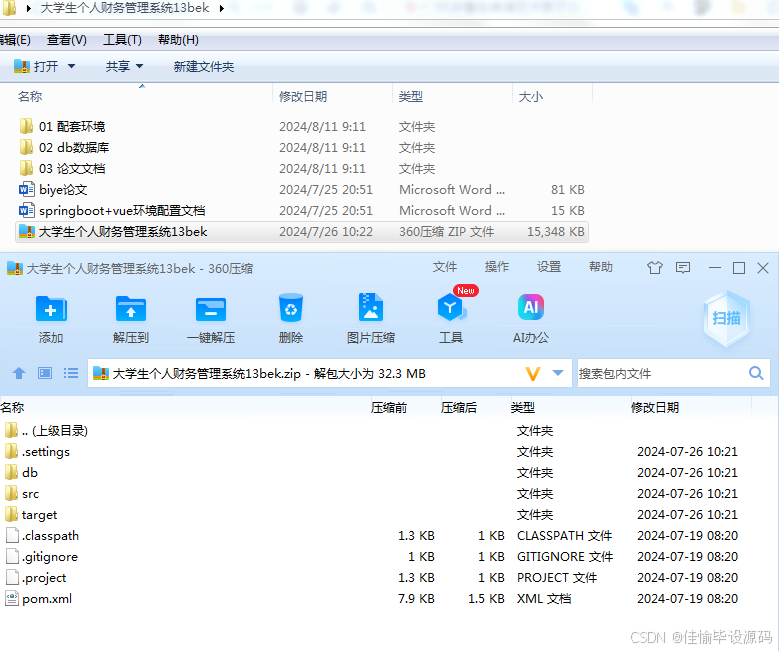
Task: Click the 15,348 KB size cell
Action: tap(555, 232)
